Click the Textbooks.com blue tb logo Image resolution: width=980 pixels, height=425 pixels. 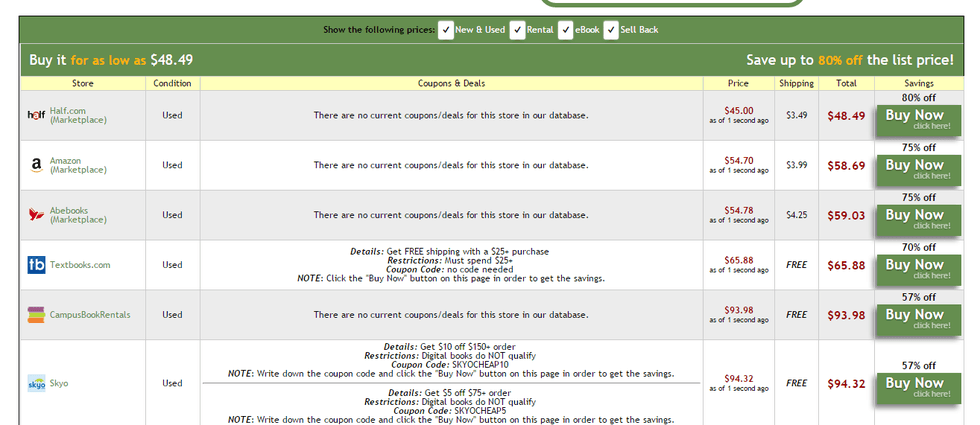coord(36,265)
